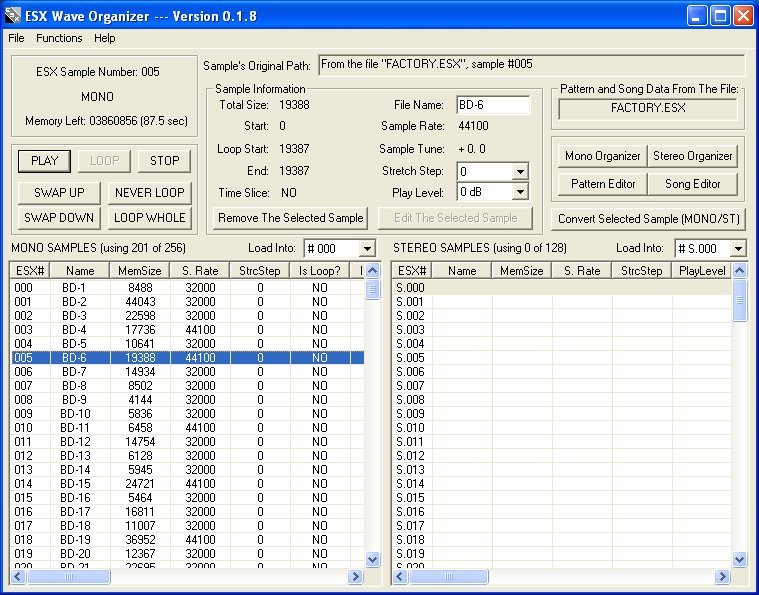Click stereo list vertical scroll up arrow
Screen dimensions: 759x595
[739, 271]
